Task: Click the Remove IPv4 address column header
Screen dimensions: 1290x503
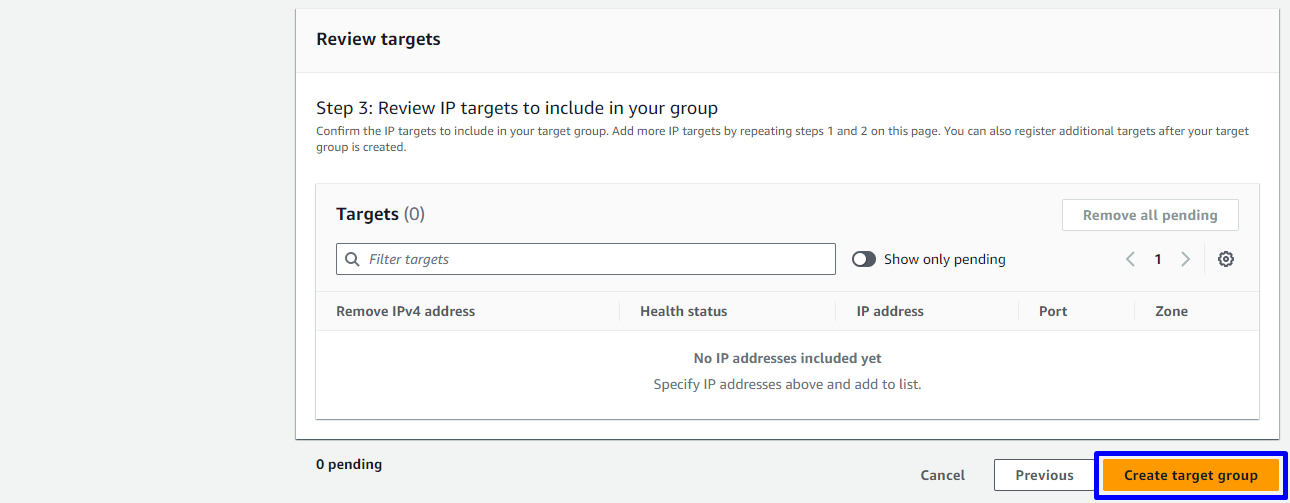Action: [x=406, y=311]
